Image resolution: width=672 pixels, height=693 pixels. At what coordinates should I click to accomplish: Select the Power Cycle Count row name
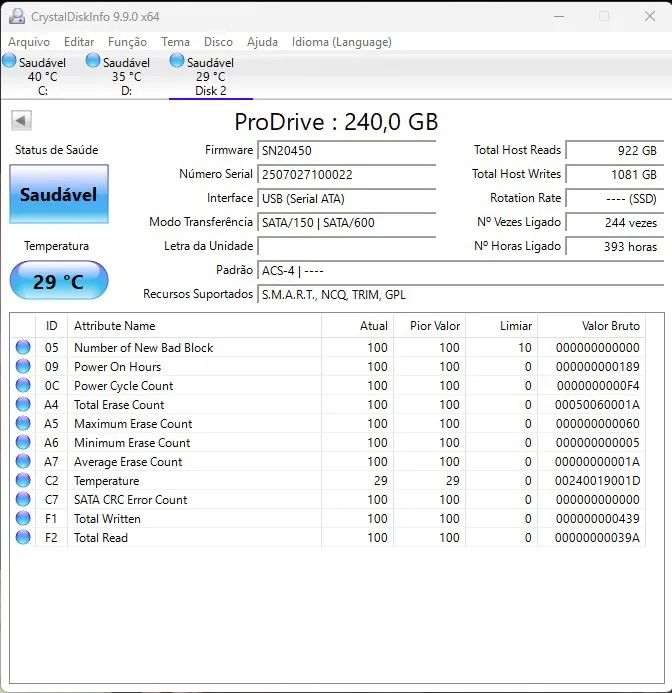click(123, 385)
